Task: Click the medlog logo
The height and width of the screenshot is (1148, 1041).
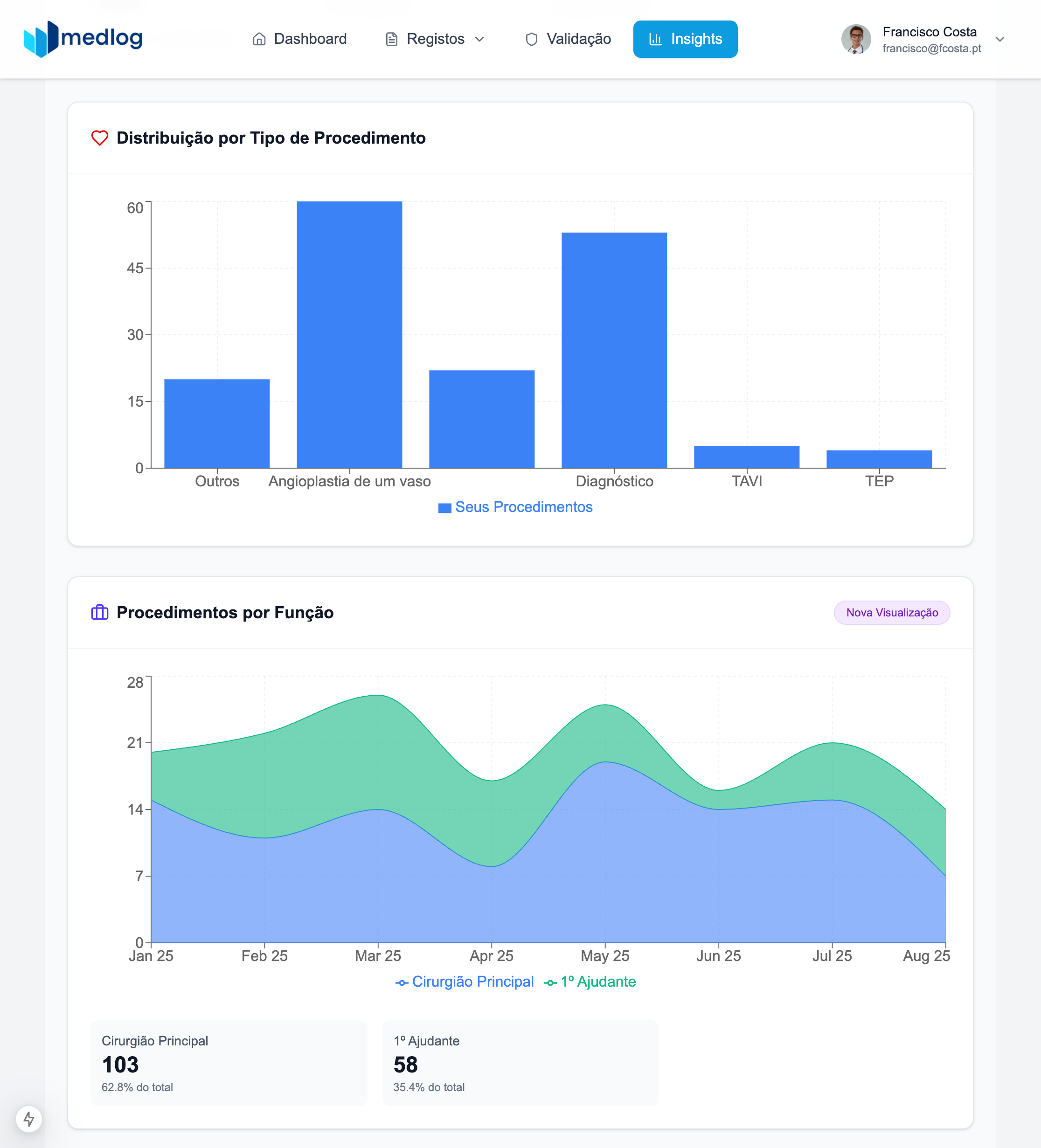Action: coord(83,39)
